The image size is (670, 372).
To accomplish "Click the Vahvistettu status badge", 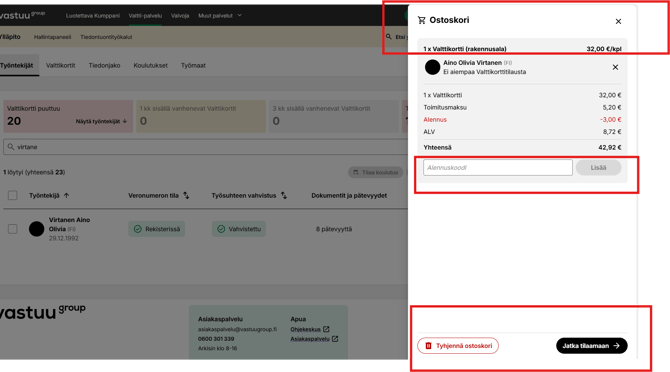I will click(x=238, y=229).
